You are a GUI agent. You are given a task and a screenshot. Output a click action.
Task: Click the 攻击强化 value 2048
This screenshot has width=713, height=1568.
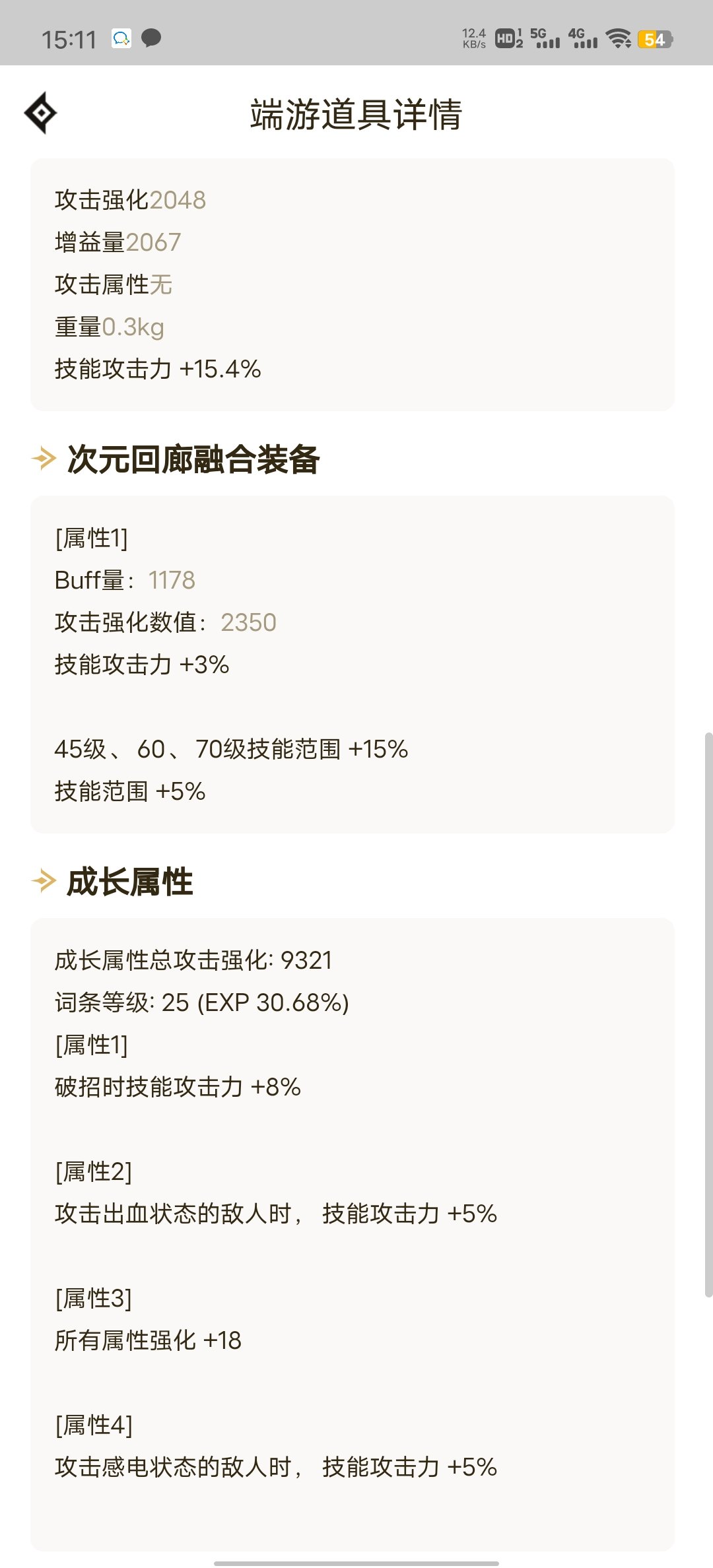180,200
